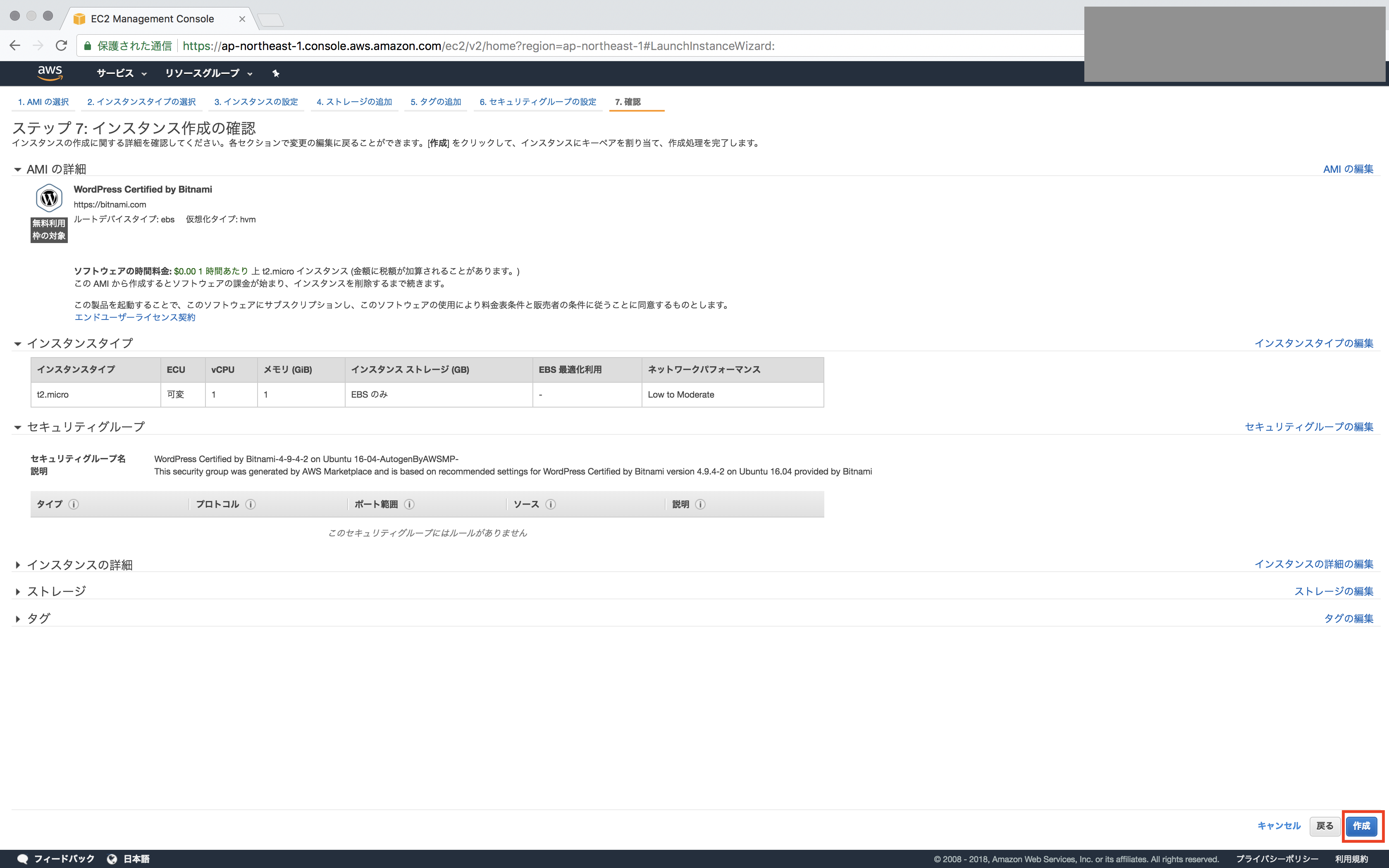The image size is (1389, 868).
Task: Click the https://bitnami.com text
Action: [x=110, y=204]
